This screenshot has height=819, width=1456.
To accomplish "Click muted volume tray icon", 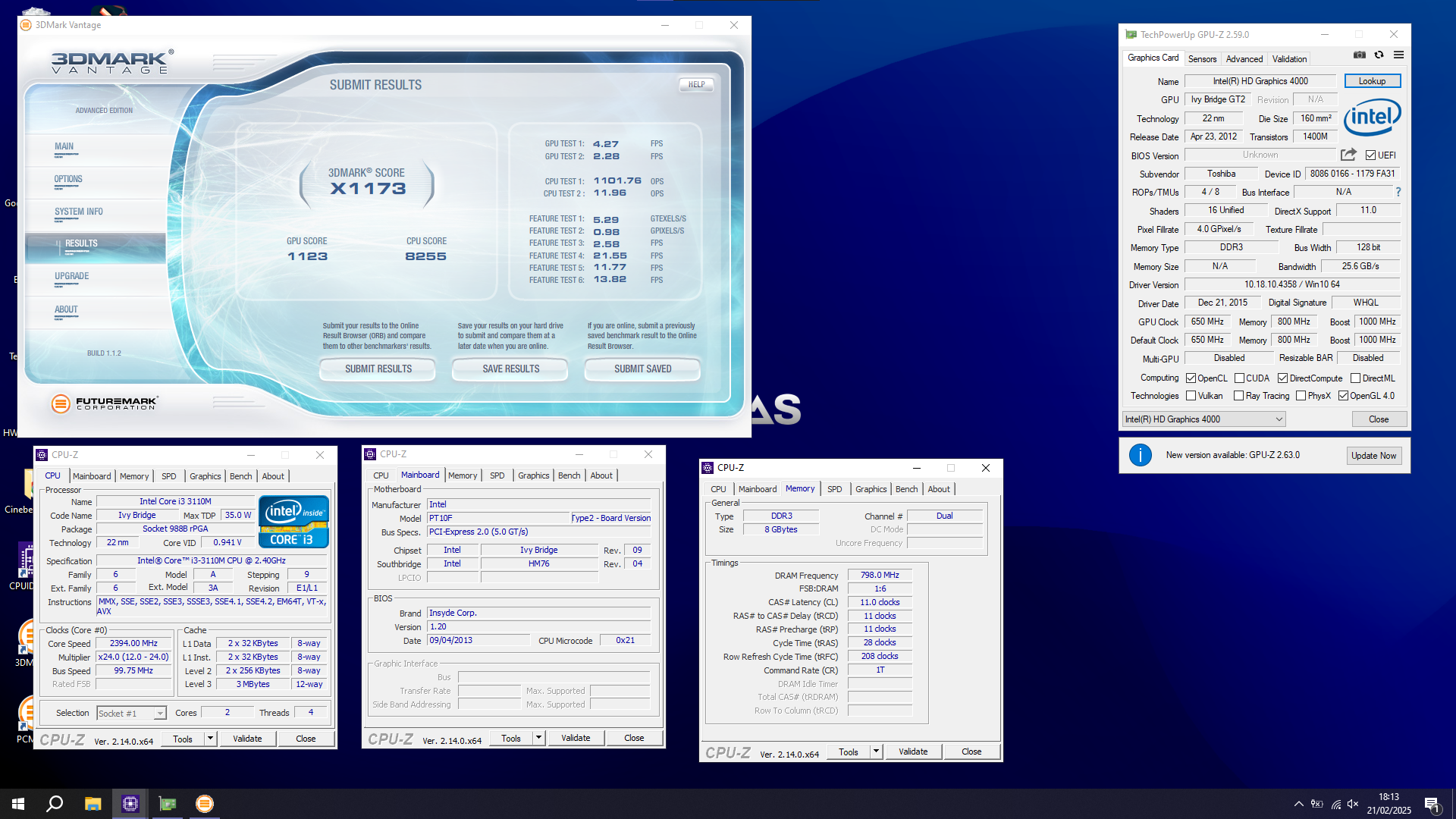I will 1353,804.
